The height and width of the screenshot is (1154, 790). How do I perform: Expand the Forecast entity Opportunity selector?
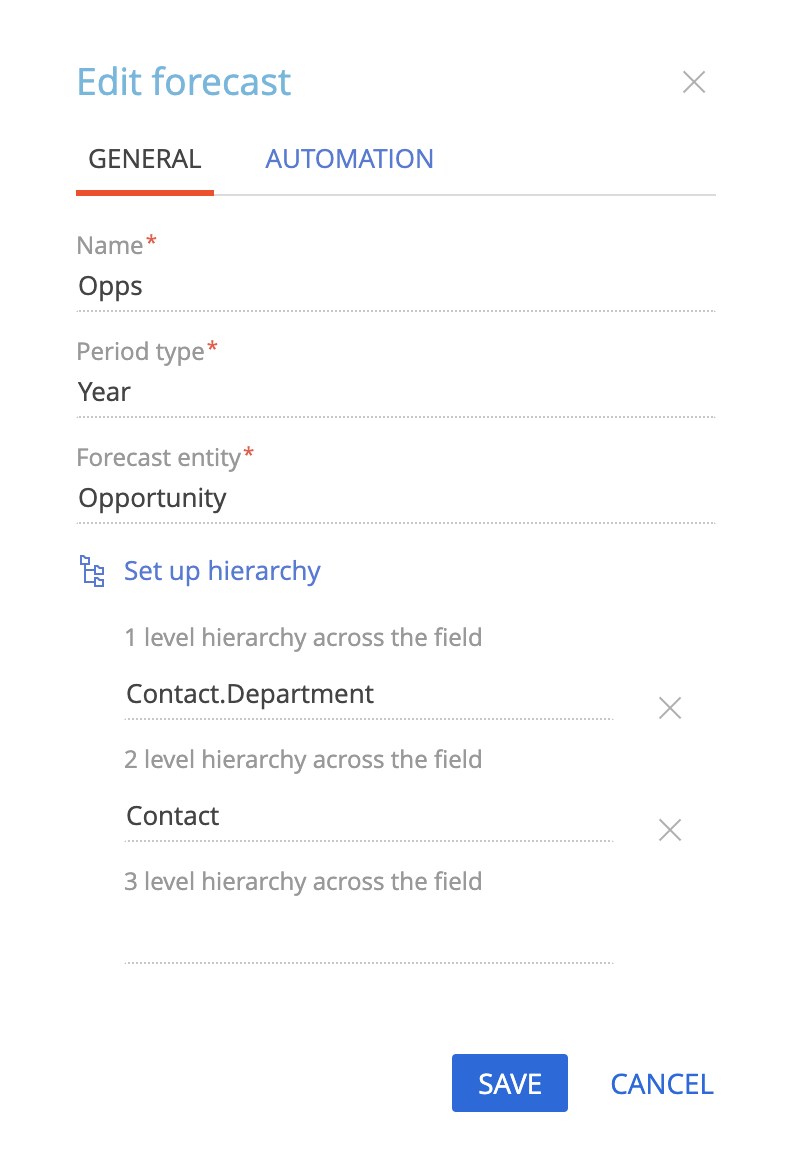click(x=396, y=498)
